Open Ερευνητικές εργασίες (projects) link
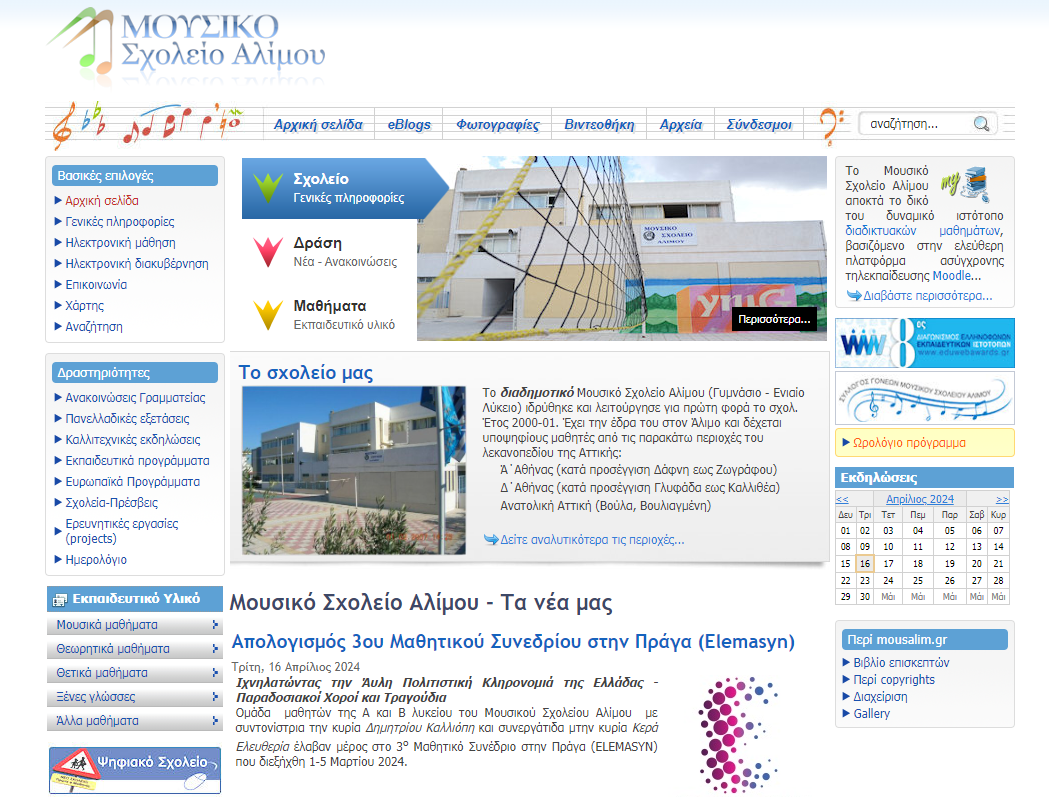 tap(122, 531)
